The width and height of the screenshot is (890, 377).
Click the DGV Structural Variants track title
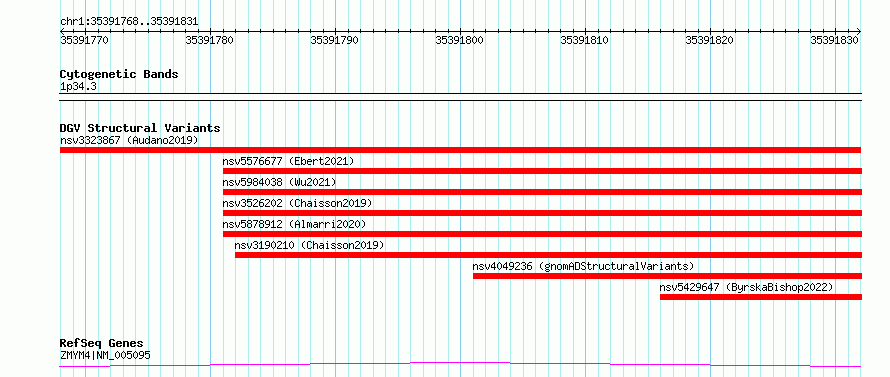[x=140, y=128]
